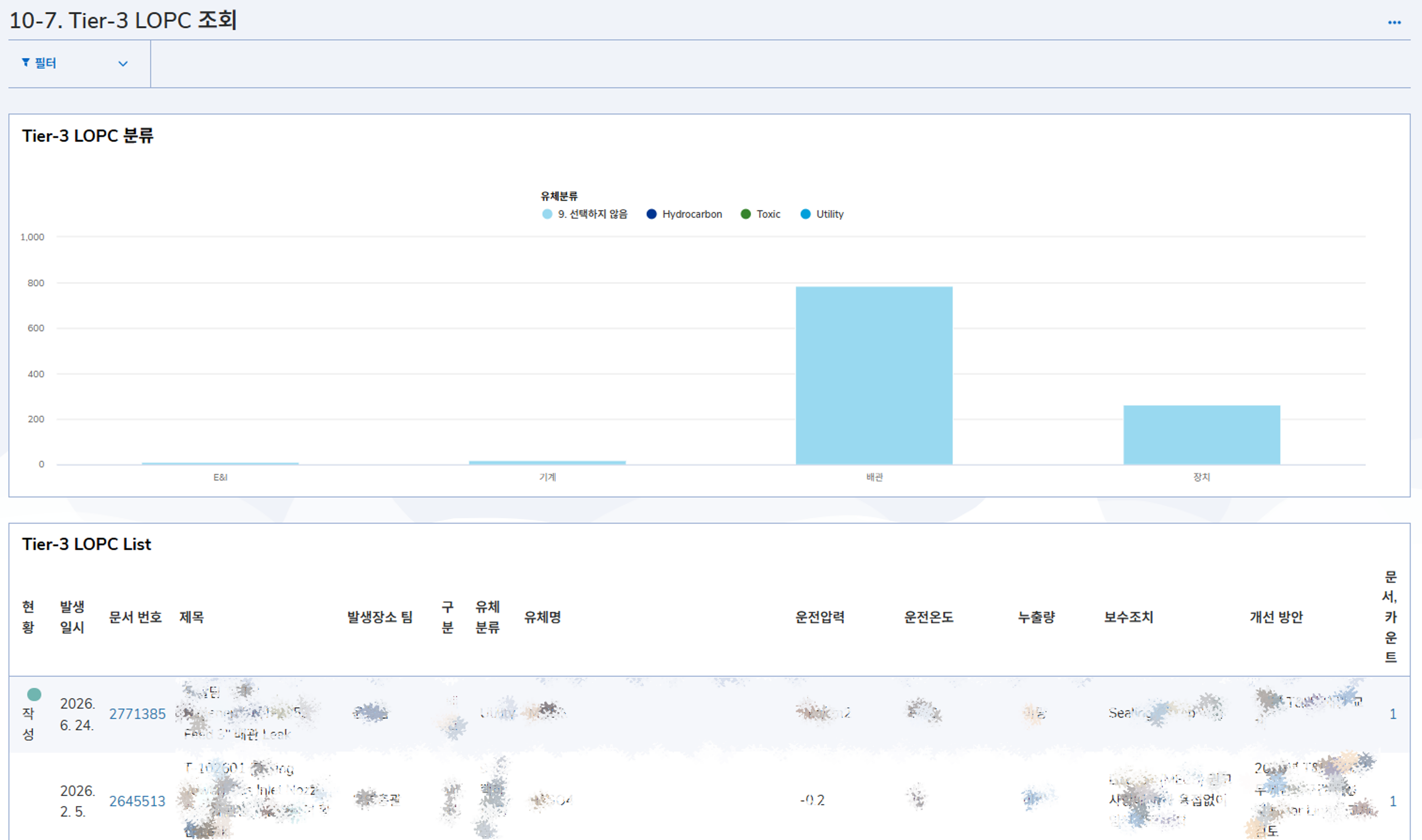Toggle the Utility legend dot
Screen dimensions: 1422x840
(x=805, y=214)
